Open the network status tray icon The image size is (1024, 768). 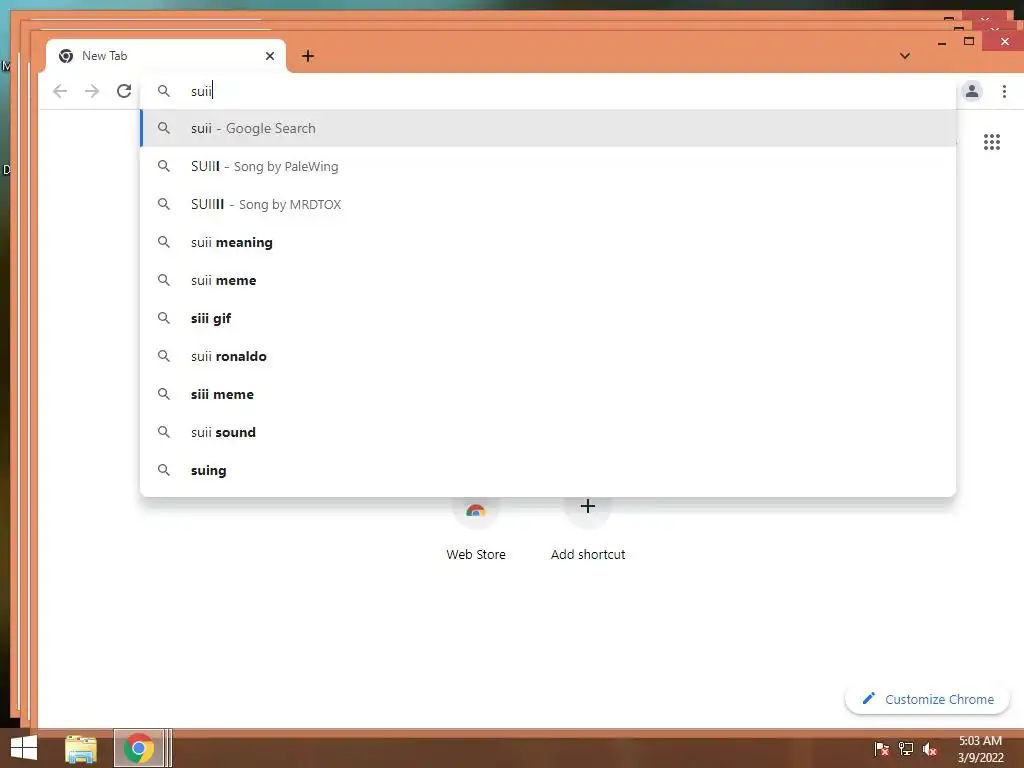(x=906, y=748)
